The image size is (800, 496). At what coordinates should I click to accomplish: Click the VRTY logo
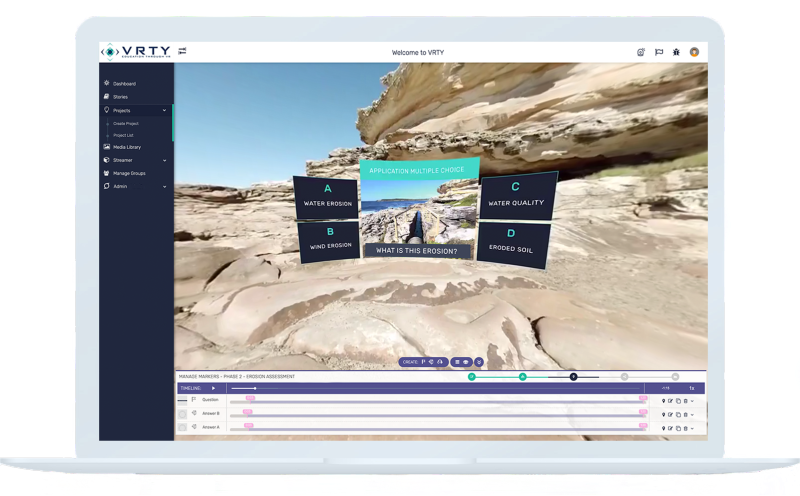(x=138, y=51)
